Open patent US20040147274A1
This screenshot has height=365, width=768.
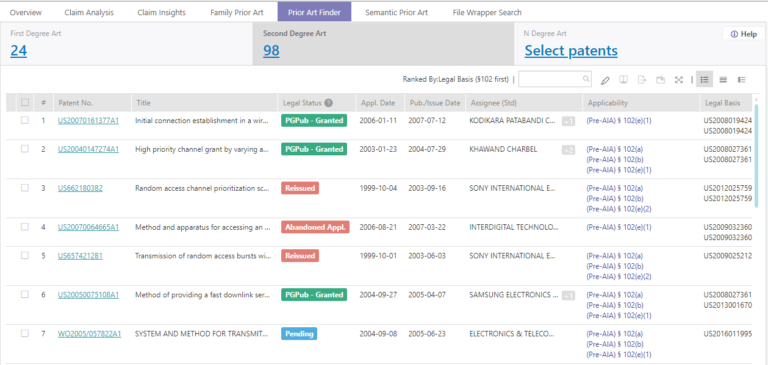point(88,149)
